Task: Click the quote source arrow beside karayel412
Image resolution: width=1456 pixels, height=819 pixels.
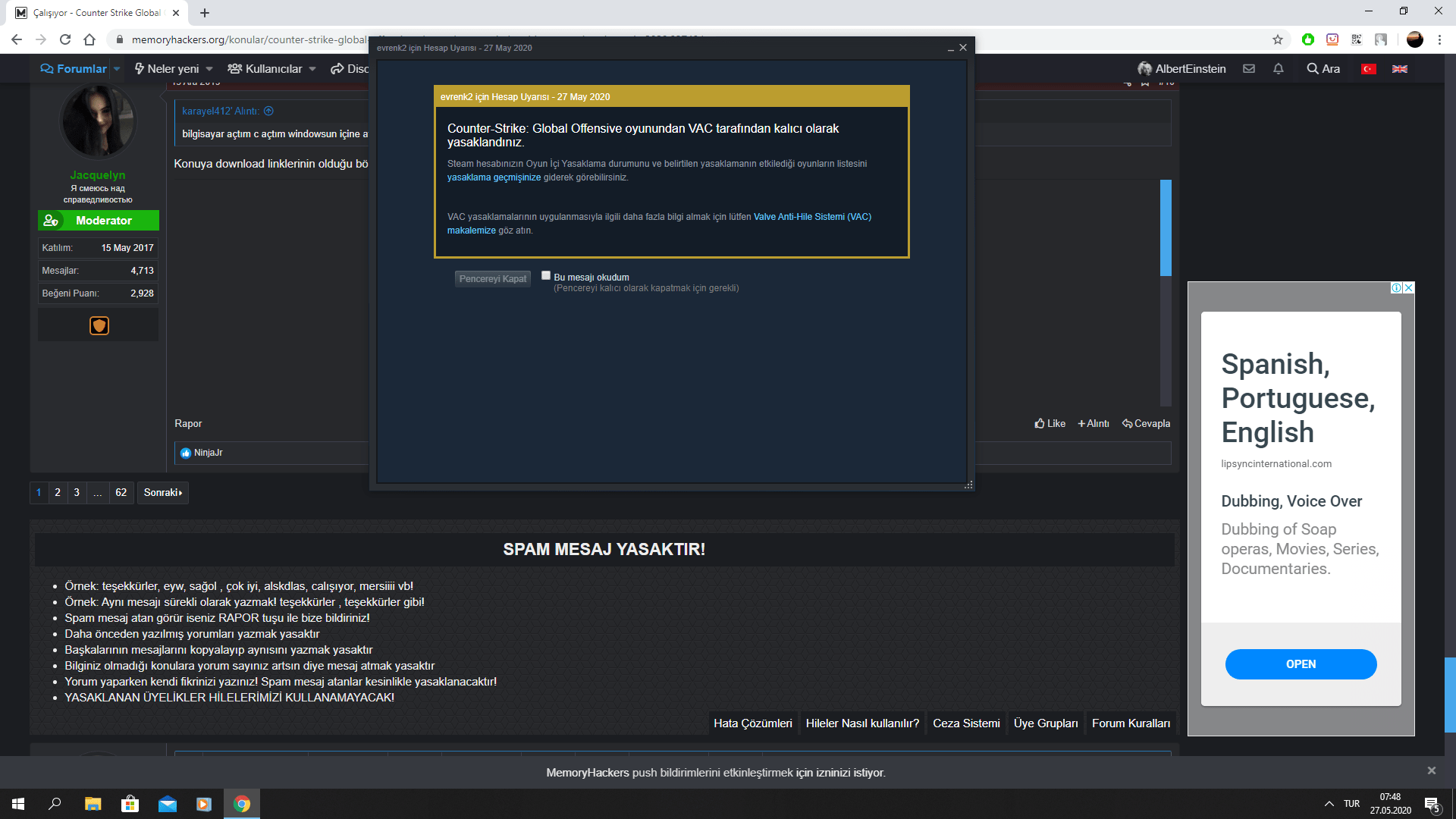Action: point(268,111)
